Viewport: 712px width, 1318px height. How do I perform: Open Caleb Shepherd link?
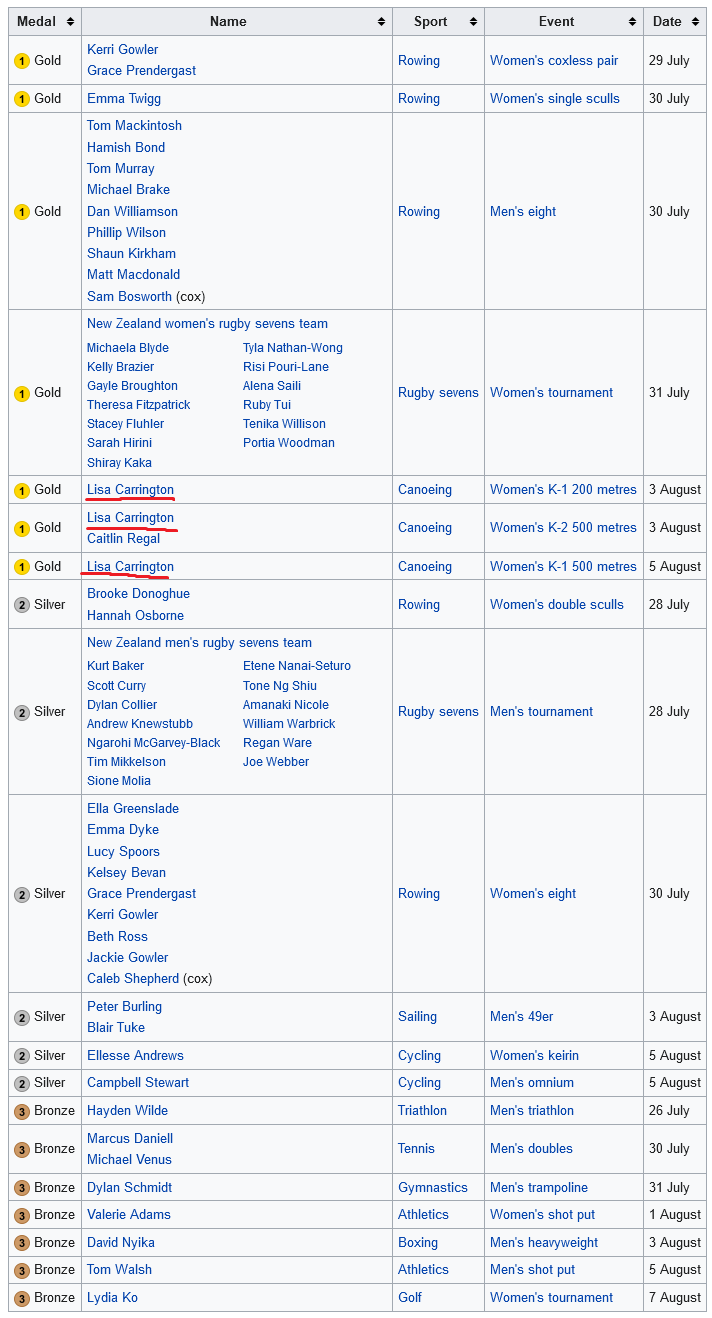133,978
